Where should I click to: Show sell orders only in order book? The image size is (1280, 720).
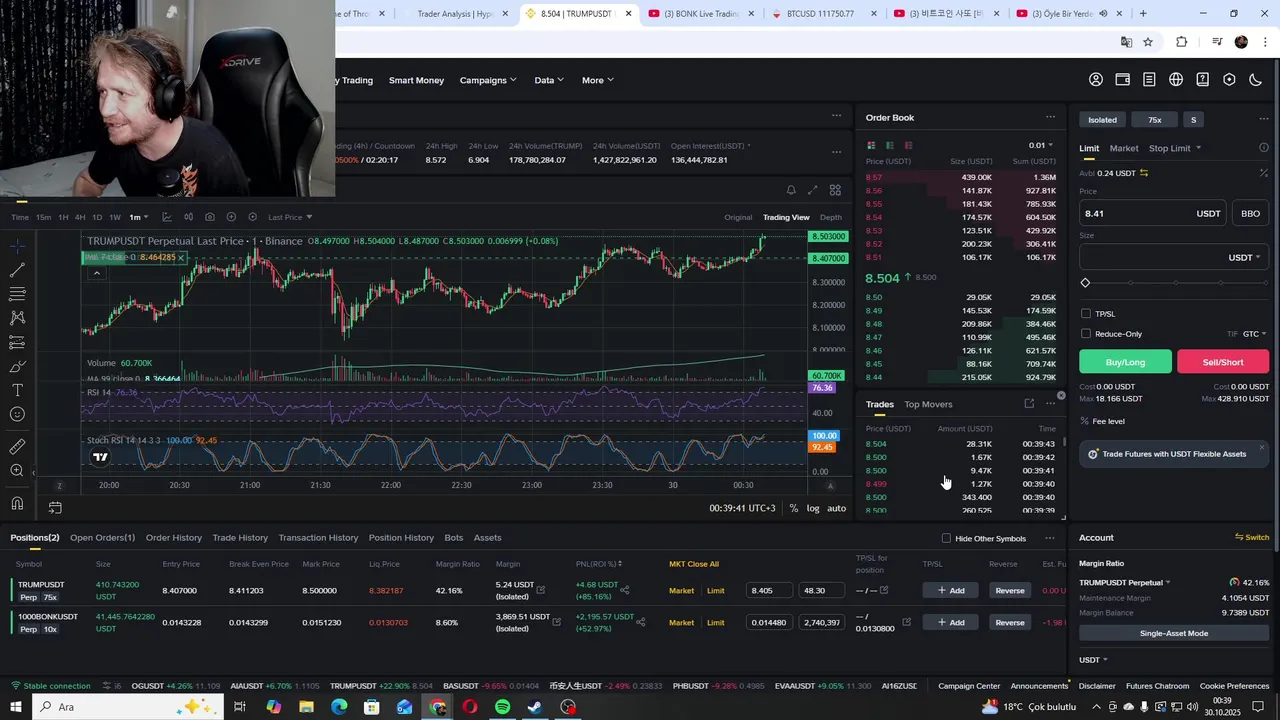(x=908, y=145)
